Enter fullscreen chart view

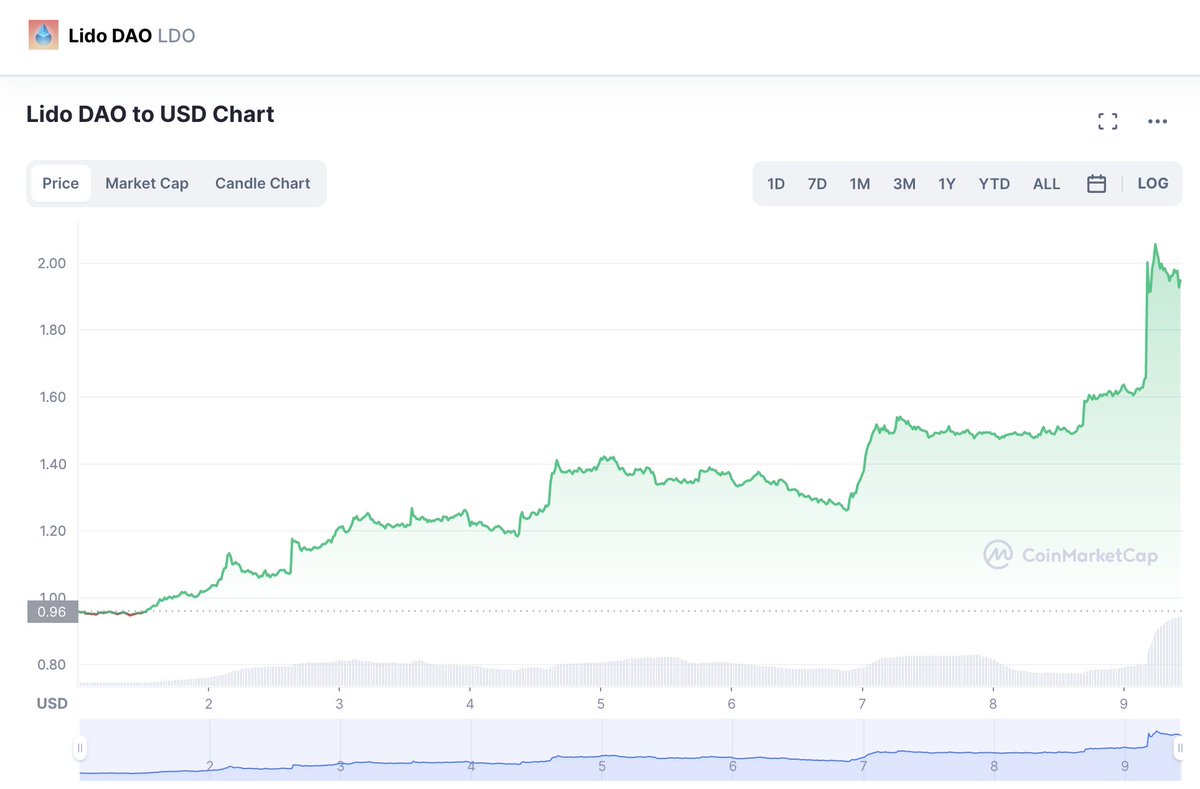[x=1107, y=122]
